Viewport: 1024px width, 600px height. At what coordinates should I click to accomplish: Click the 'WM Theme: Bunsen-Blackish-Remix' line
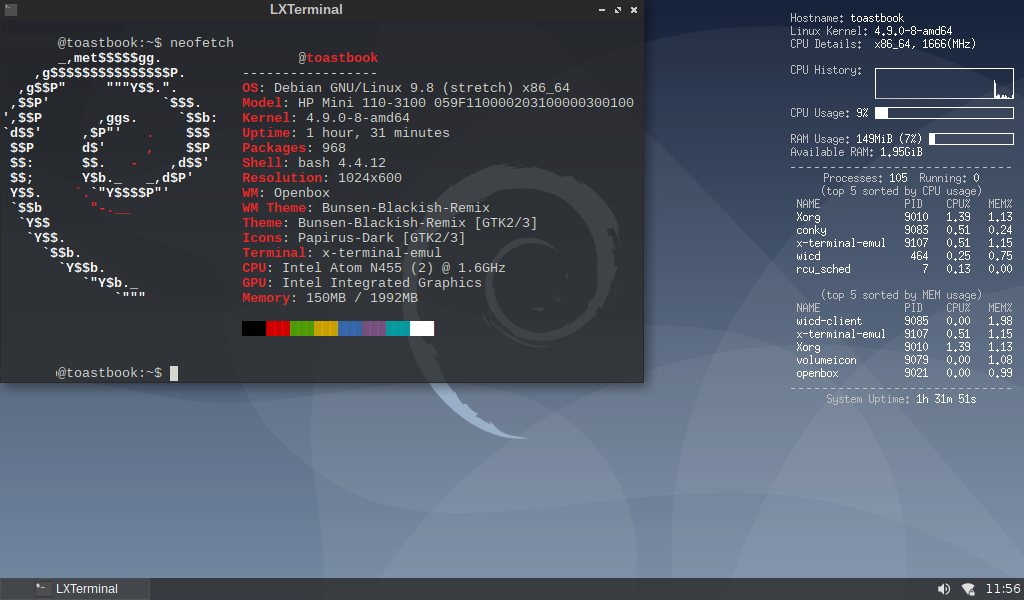click(x=366, y=208)
